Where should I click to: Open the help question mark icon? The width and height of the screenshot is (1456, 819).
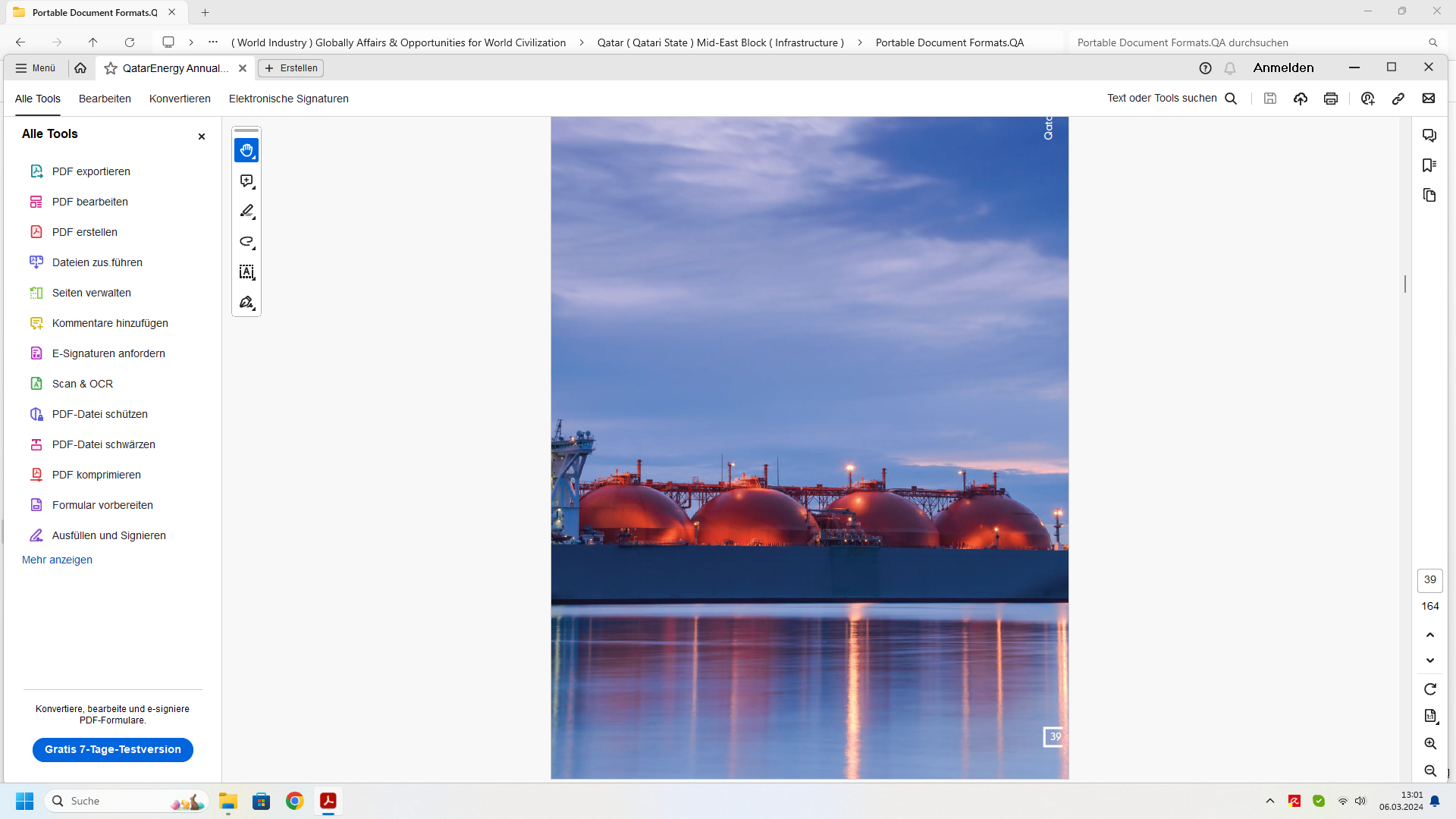[x=1205, y=68]
